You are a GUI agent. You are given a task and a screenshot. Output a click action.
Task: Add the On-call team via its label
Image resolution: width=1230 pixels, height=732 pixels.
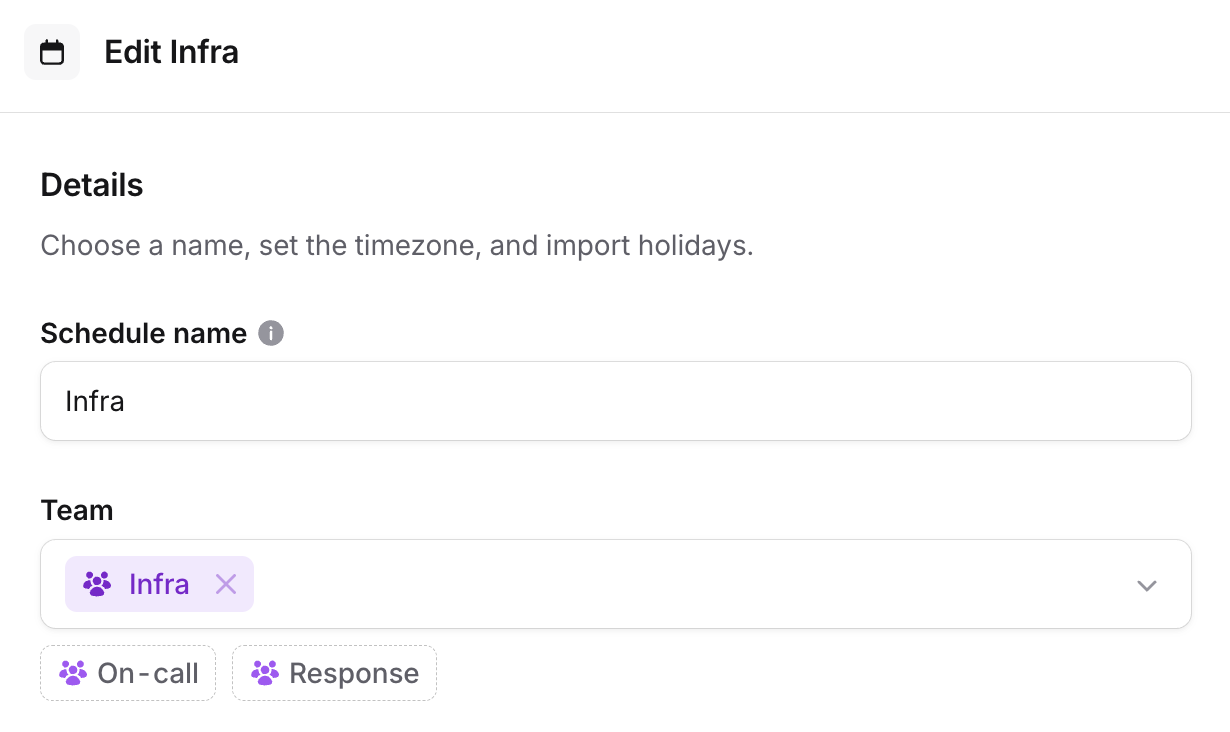point(148,673)
